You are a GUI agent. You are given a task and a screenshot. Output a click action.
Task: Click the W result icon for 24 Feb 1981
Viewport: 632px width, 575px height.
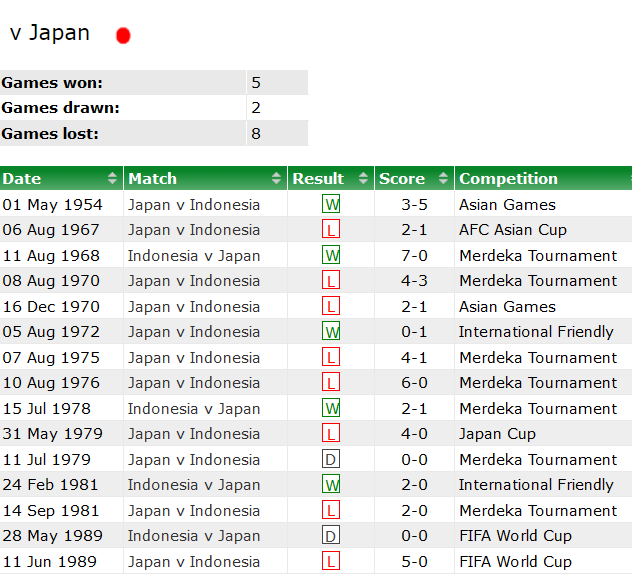(331, 485)
